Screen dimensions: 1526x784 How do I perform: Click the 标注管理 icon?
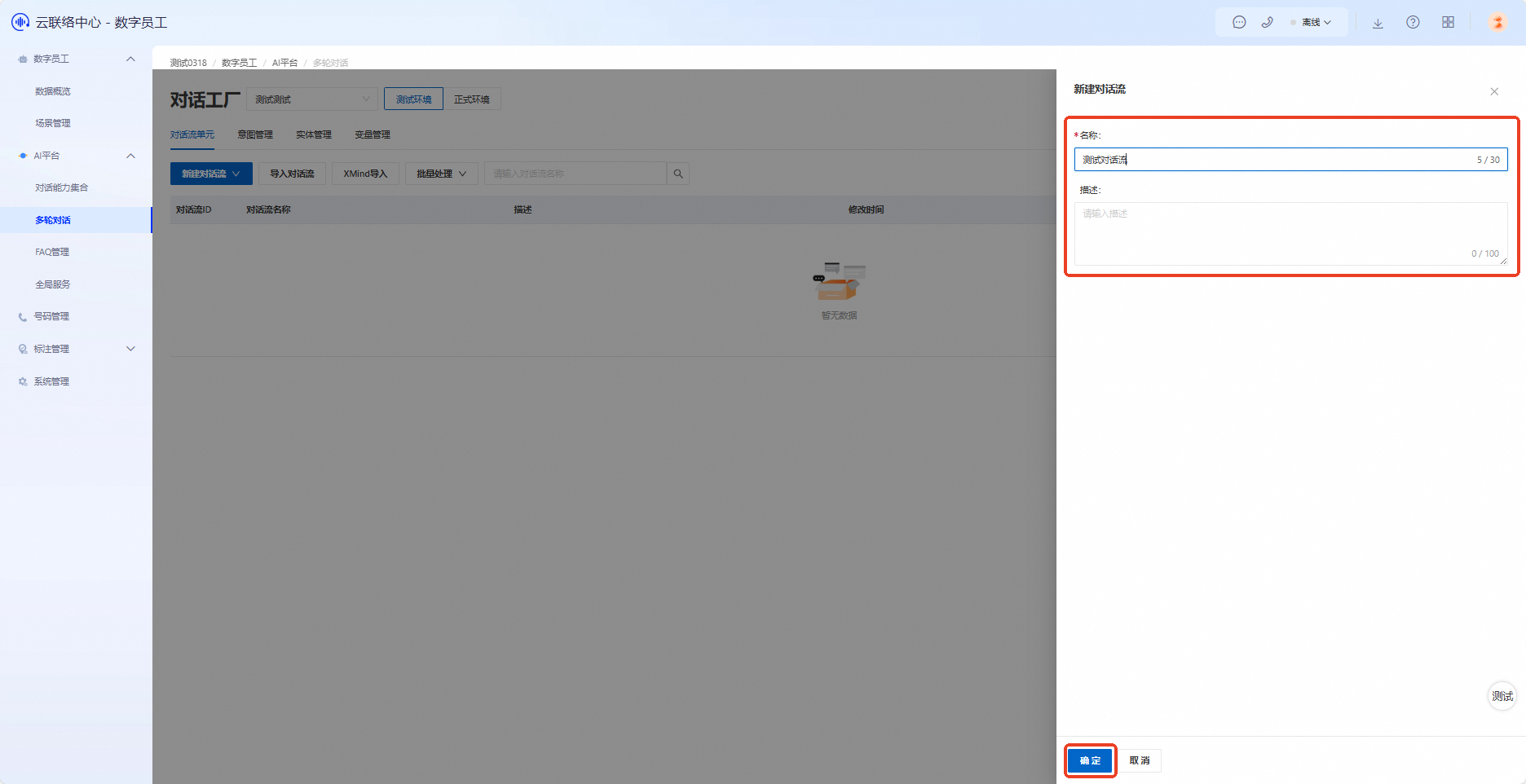point(23,349)
